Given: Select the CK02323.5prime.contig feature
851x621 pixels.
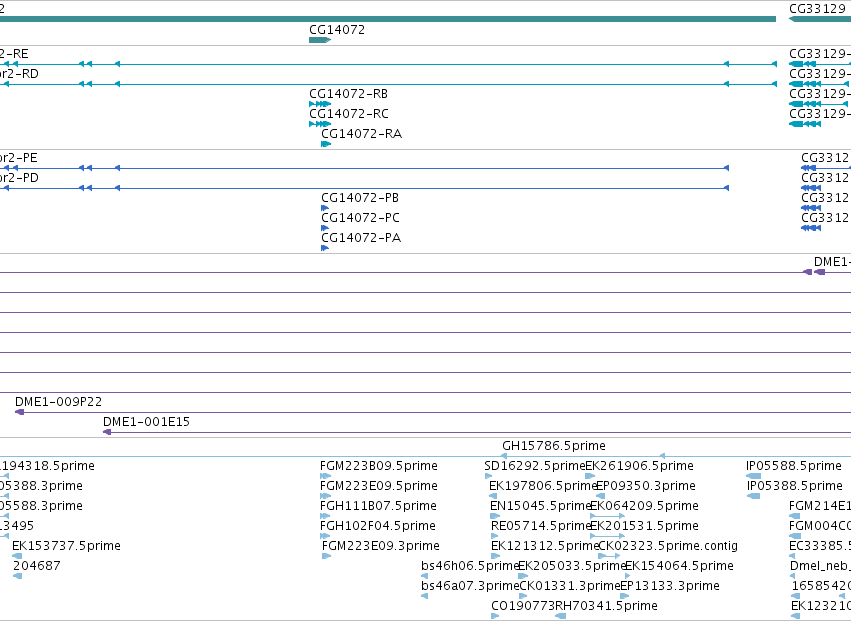Looking at the screenshot, I should [x=668, y=546].
